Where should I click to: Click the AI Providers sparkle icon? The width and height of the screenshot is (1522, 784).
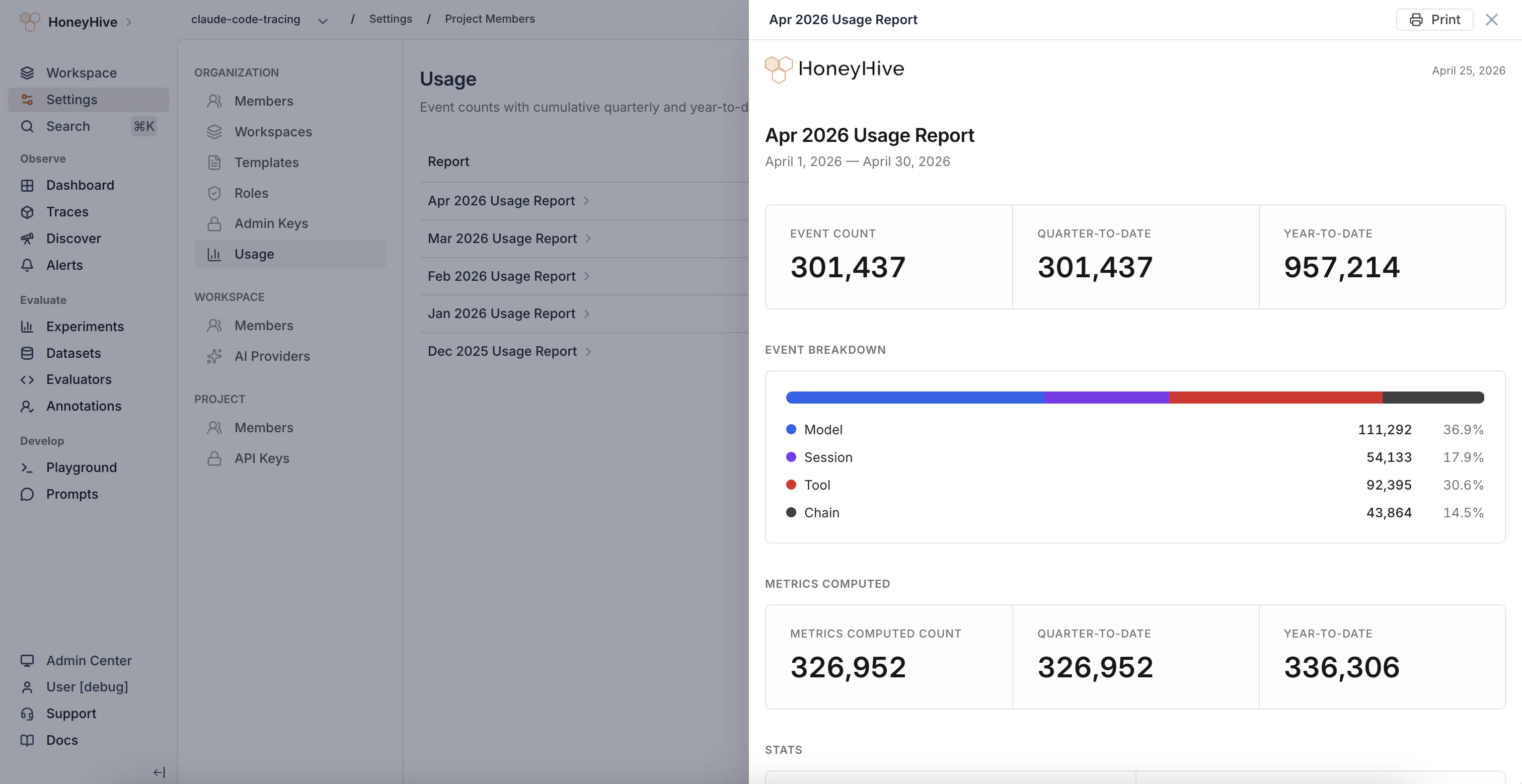click(x=214, y=356)
